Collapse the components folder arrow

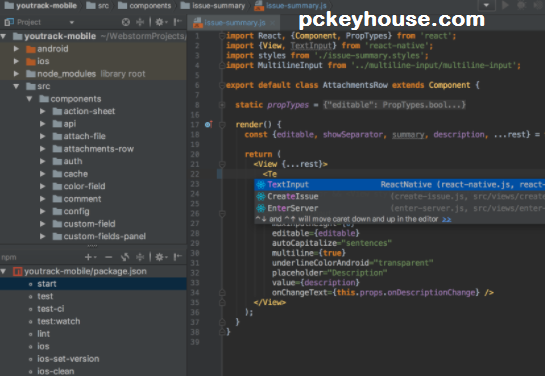click(29, 99)
